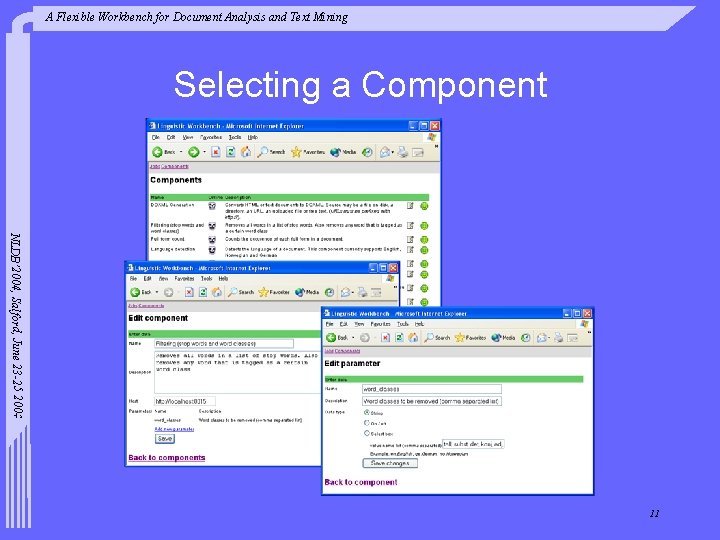Click Refresh icon in Edit component window
Screen dimensions: 720x540
pyautogui.click(x=202, y=292)
